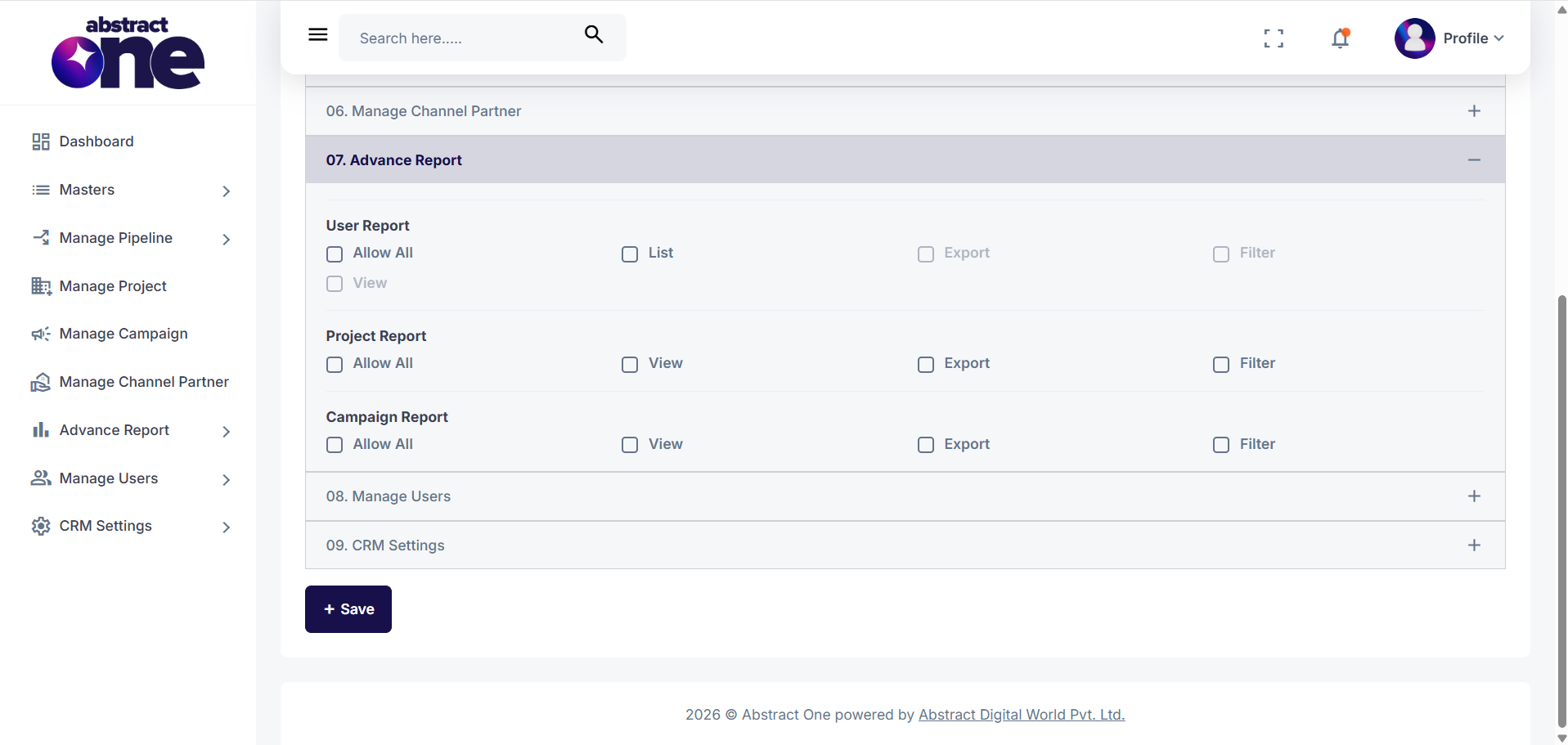This screenshot has width=1568, height=745.
Task: Expand 09. CRM Settings section
Action: tap(905, 545)
